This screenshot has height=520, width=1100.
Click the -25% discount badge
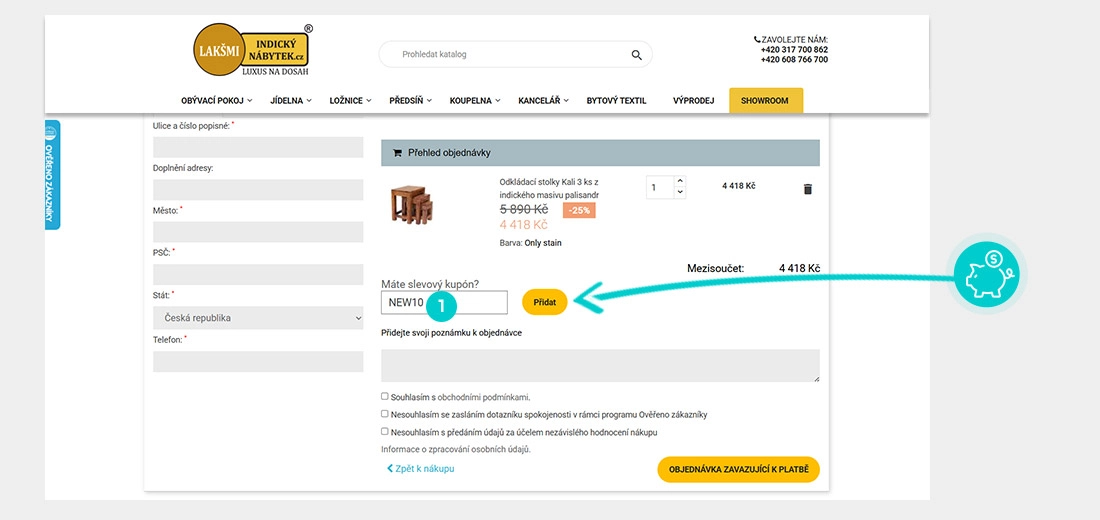pyautogui.click(x=579, y=211)
